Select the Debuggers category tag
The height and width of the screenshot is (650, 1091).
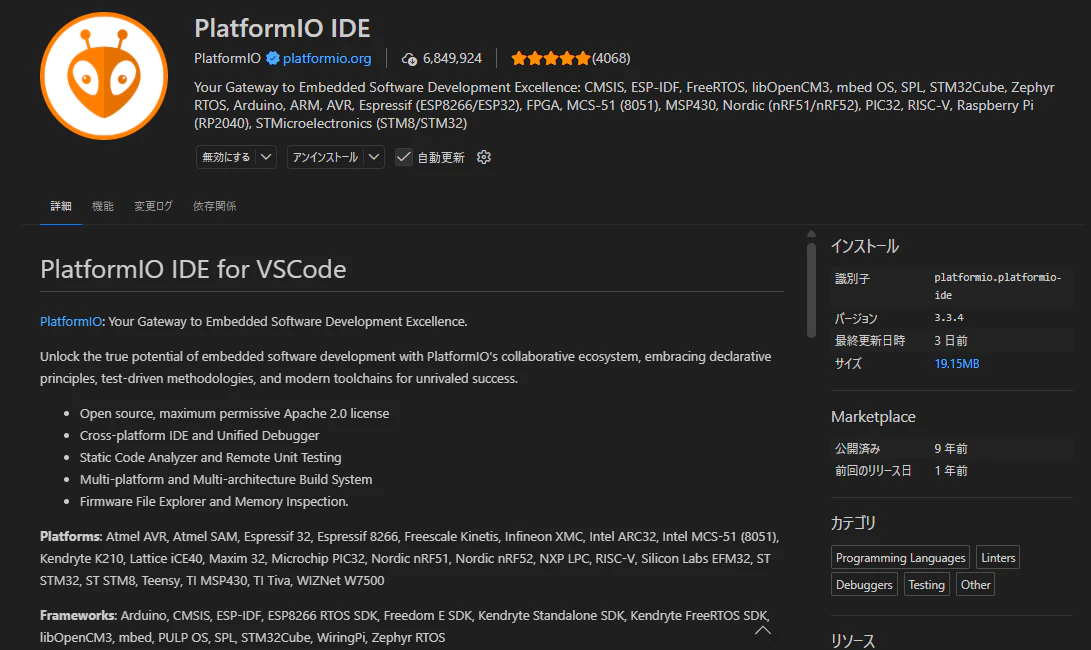pyautogui.click(x=864, y=585)
